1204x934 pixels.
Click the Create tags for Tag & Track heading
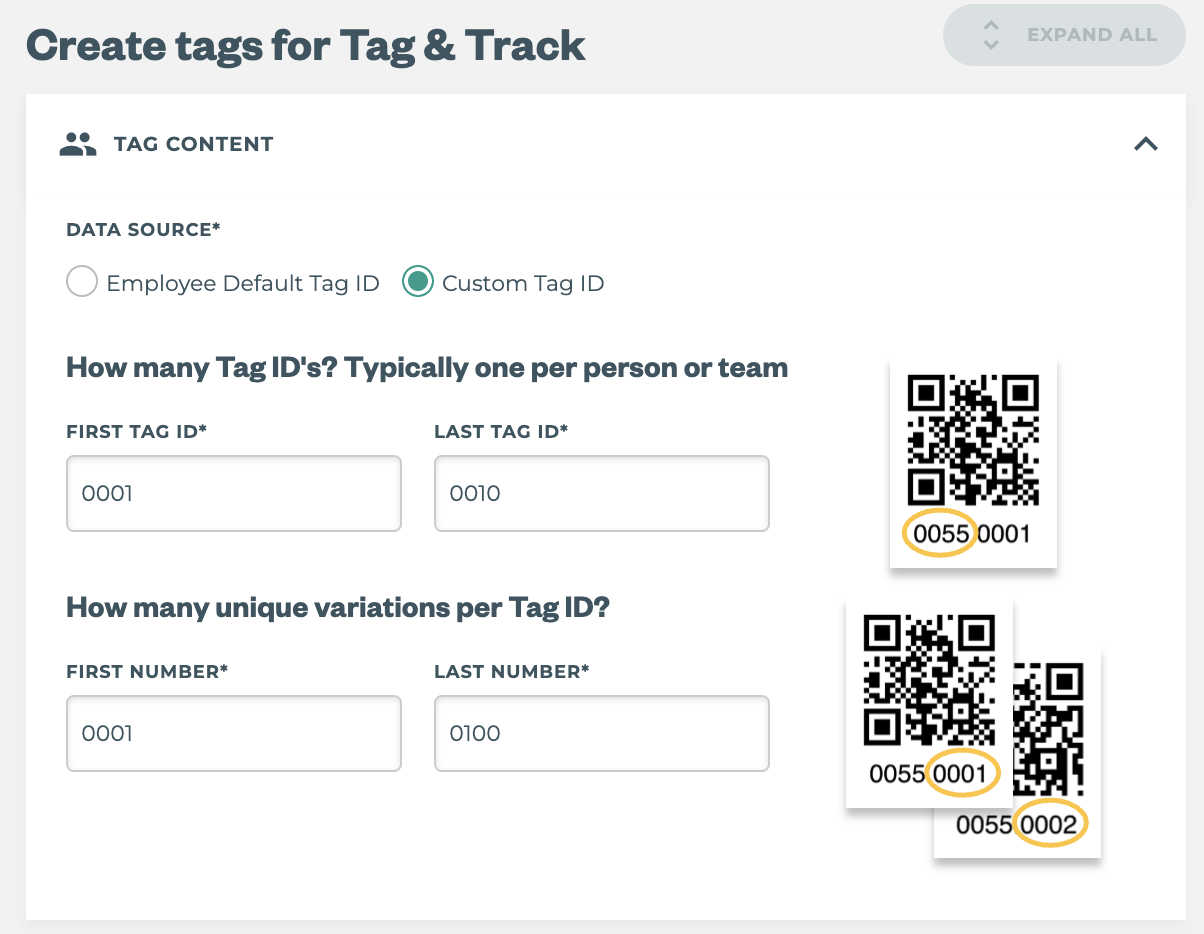(306, 46)
